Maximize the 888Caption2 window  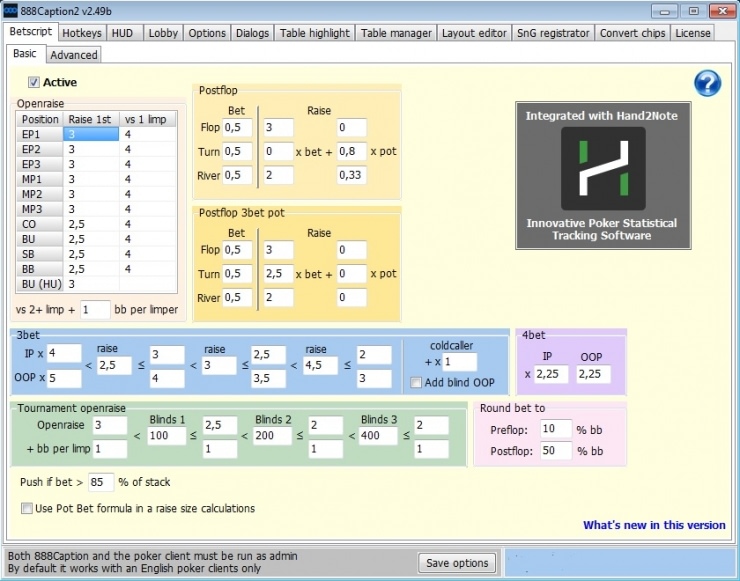693,11
